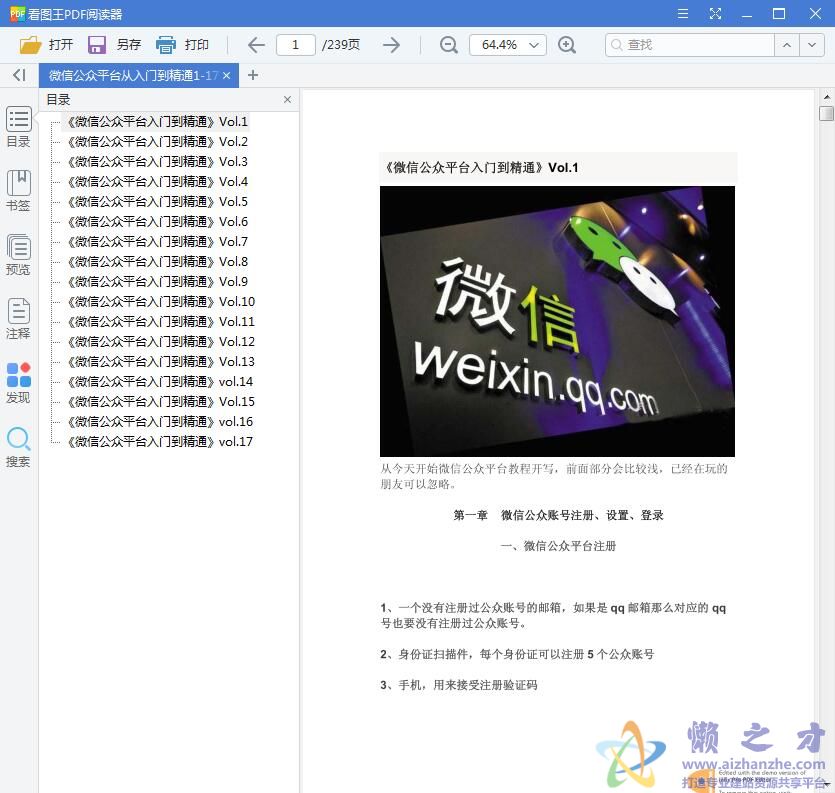Select outline entry vol.16
This screenshot has width=835, height=793.
(x=160, y=422)
